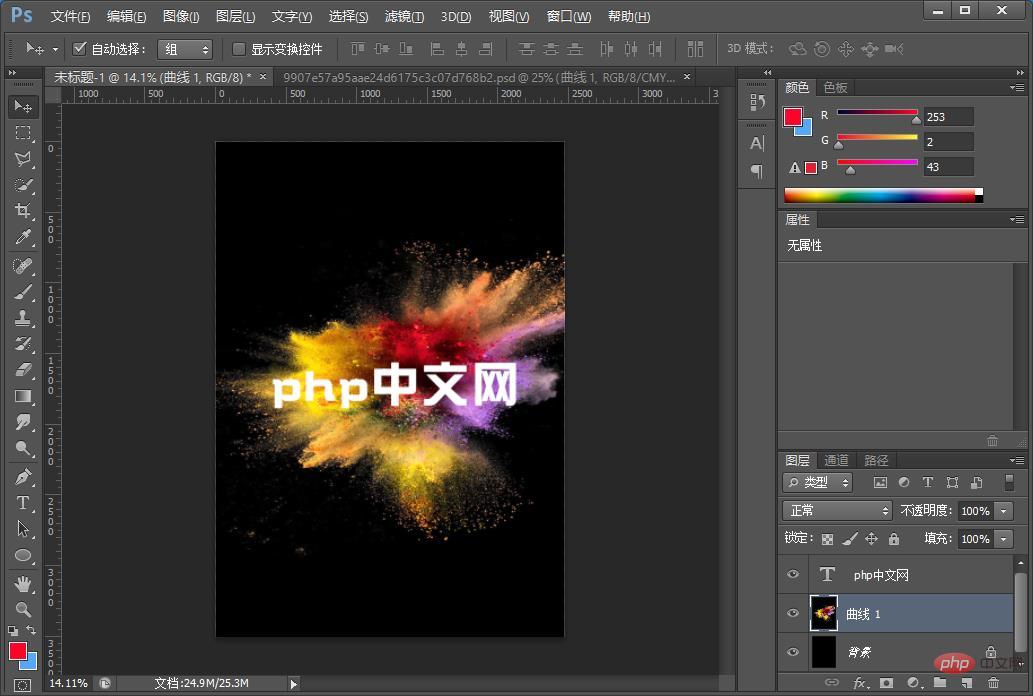Select the Polygonal Lasso tool

tap(23, 159)
